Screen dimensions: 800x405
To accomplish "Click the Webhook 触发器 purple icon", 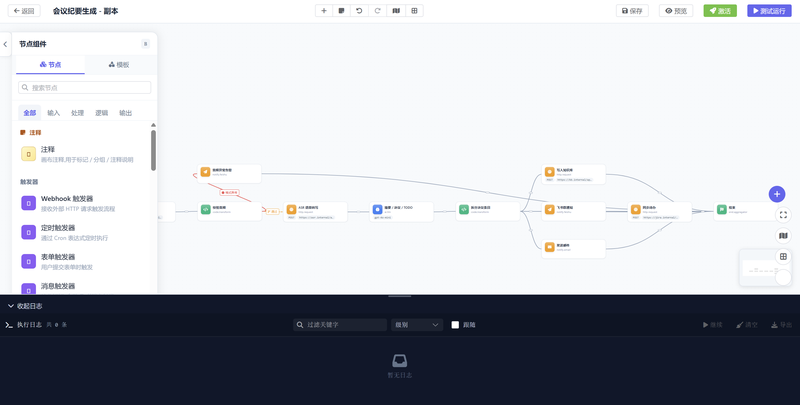I will tap(29, 203).
